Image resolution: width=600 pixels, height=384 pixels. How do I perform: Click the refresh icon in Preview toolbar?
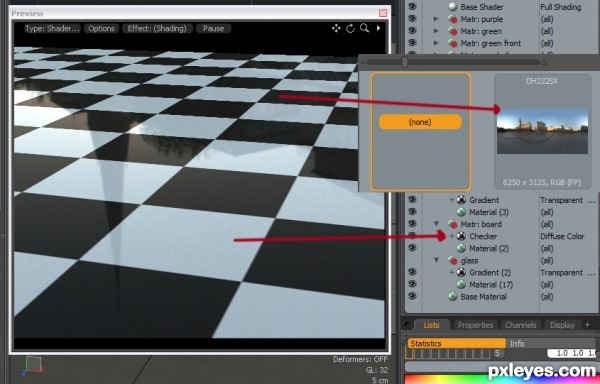point(350,28)
